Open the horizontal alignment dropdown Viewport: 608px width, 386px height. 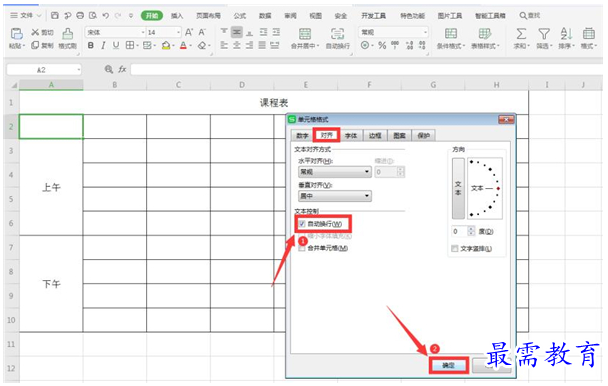335,172
